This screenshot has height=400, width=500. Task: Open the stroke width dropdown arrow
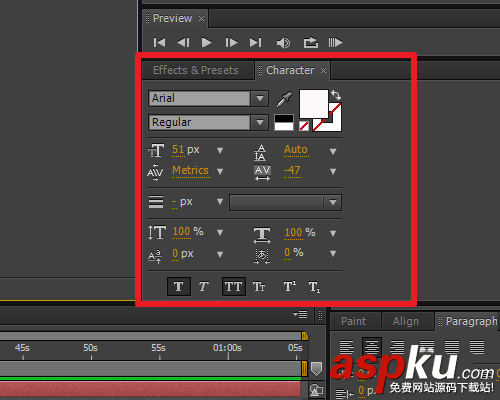click(220, 201)
